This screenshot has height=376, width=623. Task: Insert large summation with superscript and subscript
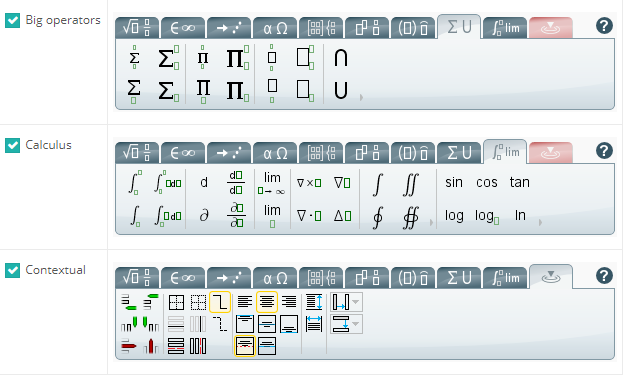(x=168, y=58)
